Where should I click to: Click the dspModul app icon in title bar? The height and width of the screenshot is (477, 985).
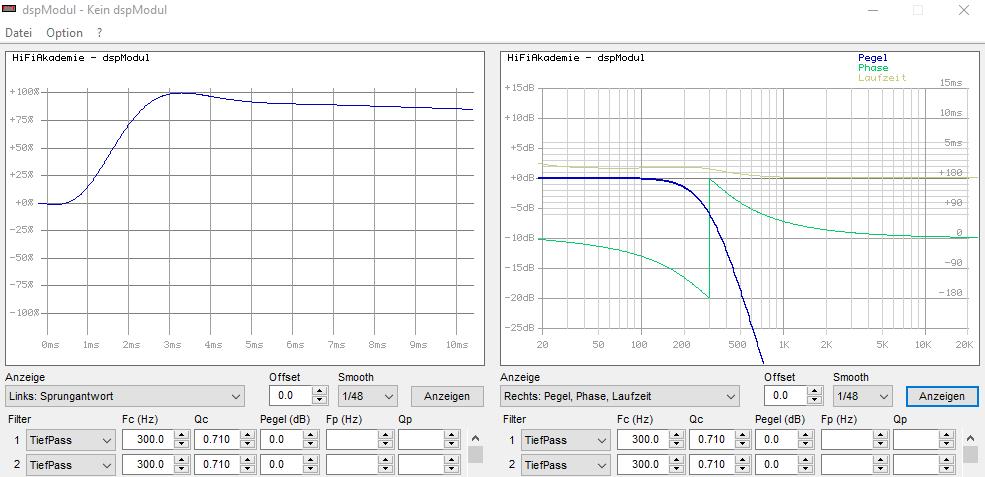tap(10, 10)
